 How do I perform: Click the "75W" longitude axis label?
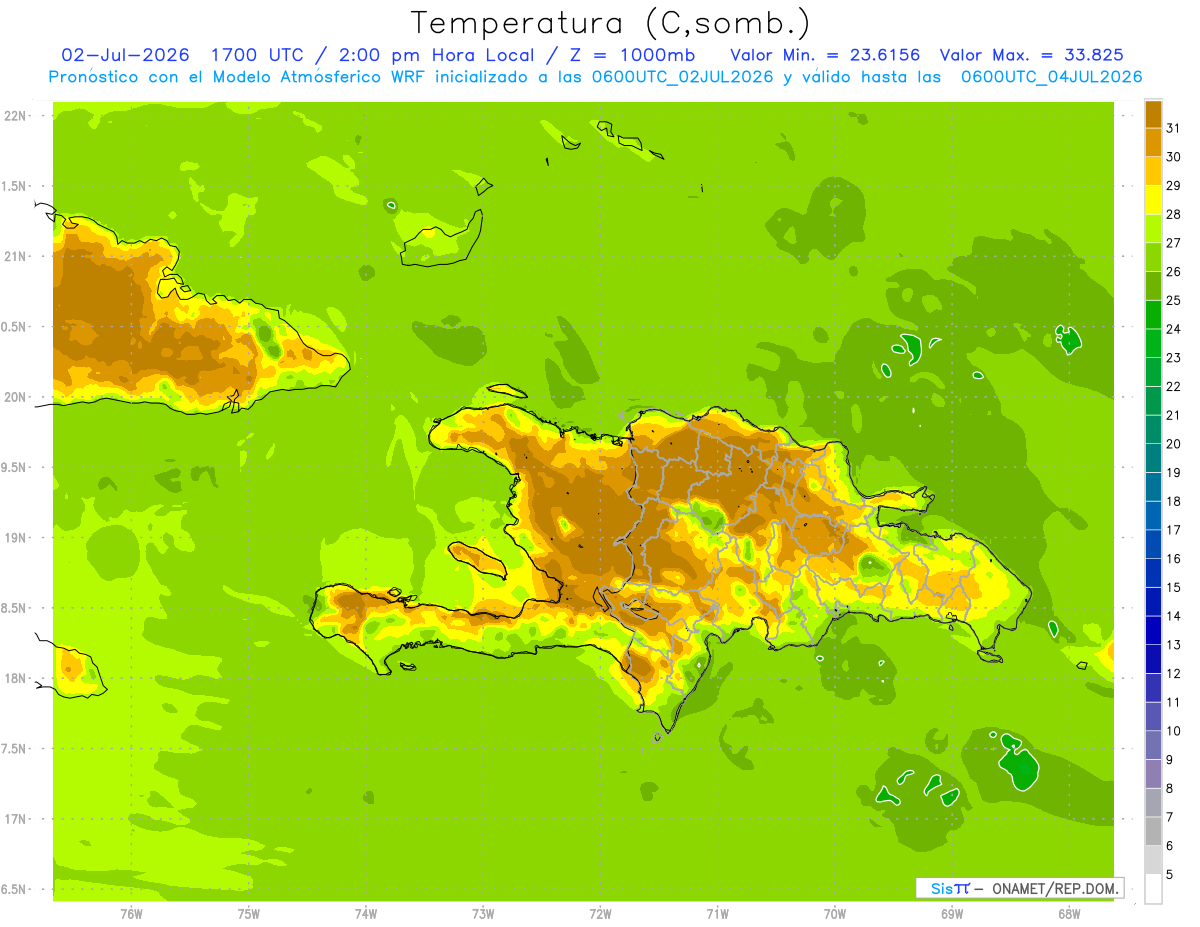[x=249, y=913]
